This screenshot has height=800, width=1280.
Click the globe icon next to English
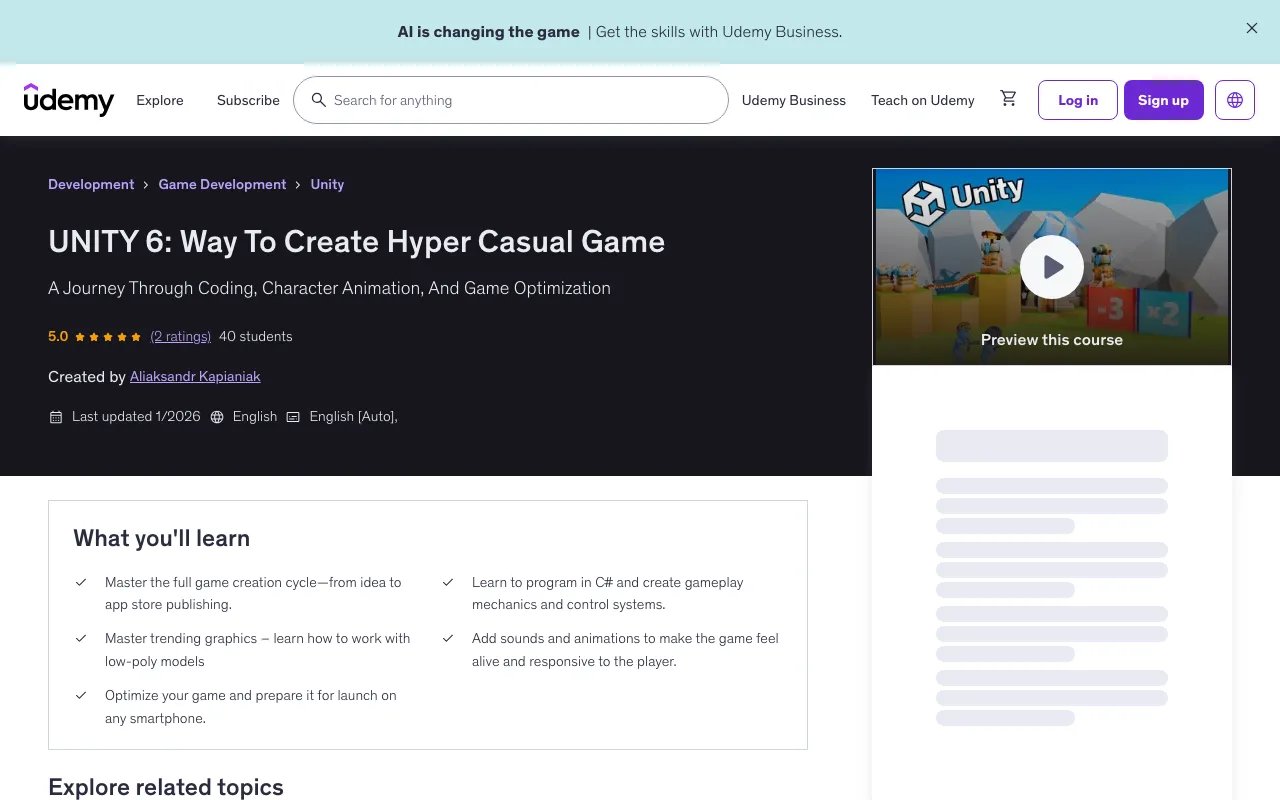click(x=217, y=416)
